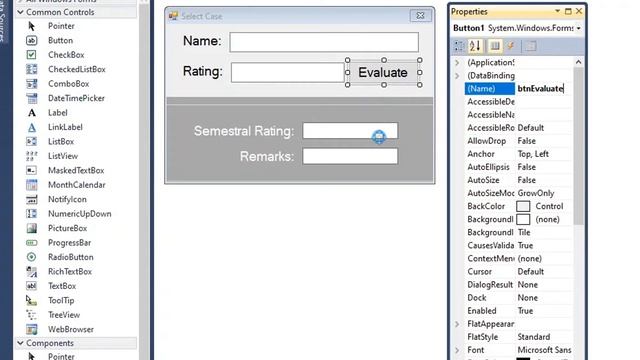
Task: Select the Dock property row
Action: [518, 298]
